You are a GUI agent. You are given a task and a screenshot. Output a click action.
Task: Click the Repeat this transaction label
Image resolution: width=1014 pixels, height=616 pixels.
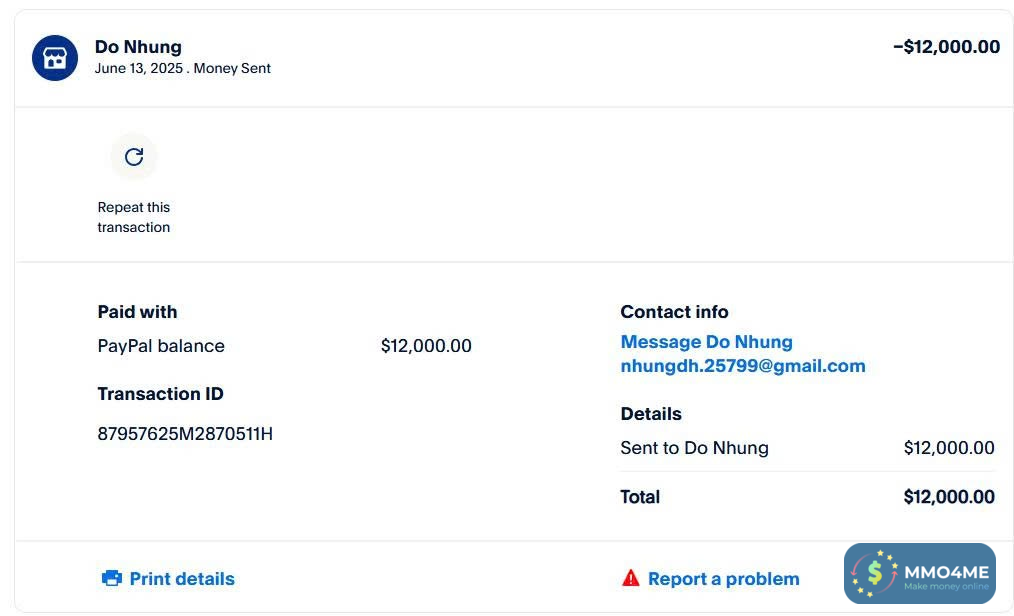pos(134,217)
